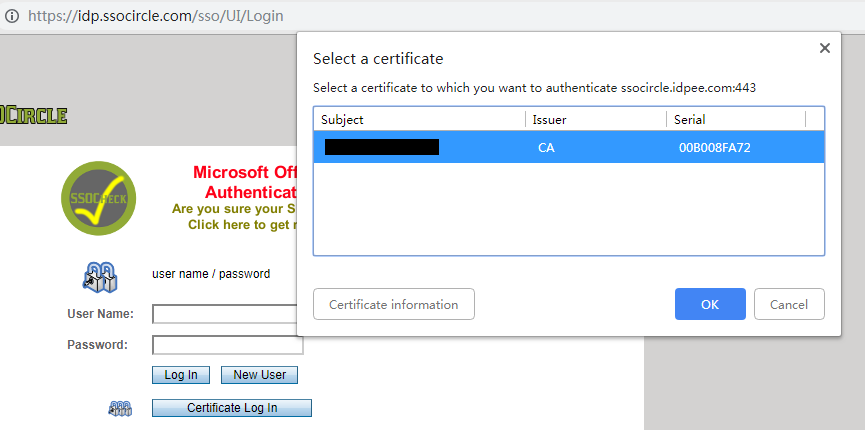The width and height of the screenshot is (865, 430).
Task: Confirm certificate selection with OK
Action: (x=710, y=304)
